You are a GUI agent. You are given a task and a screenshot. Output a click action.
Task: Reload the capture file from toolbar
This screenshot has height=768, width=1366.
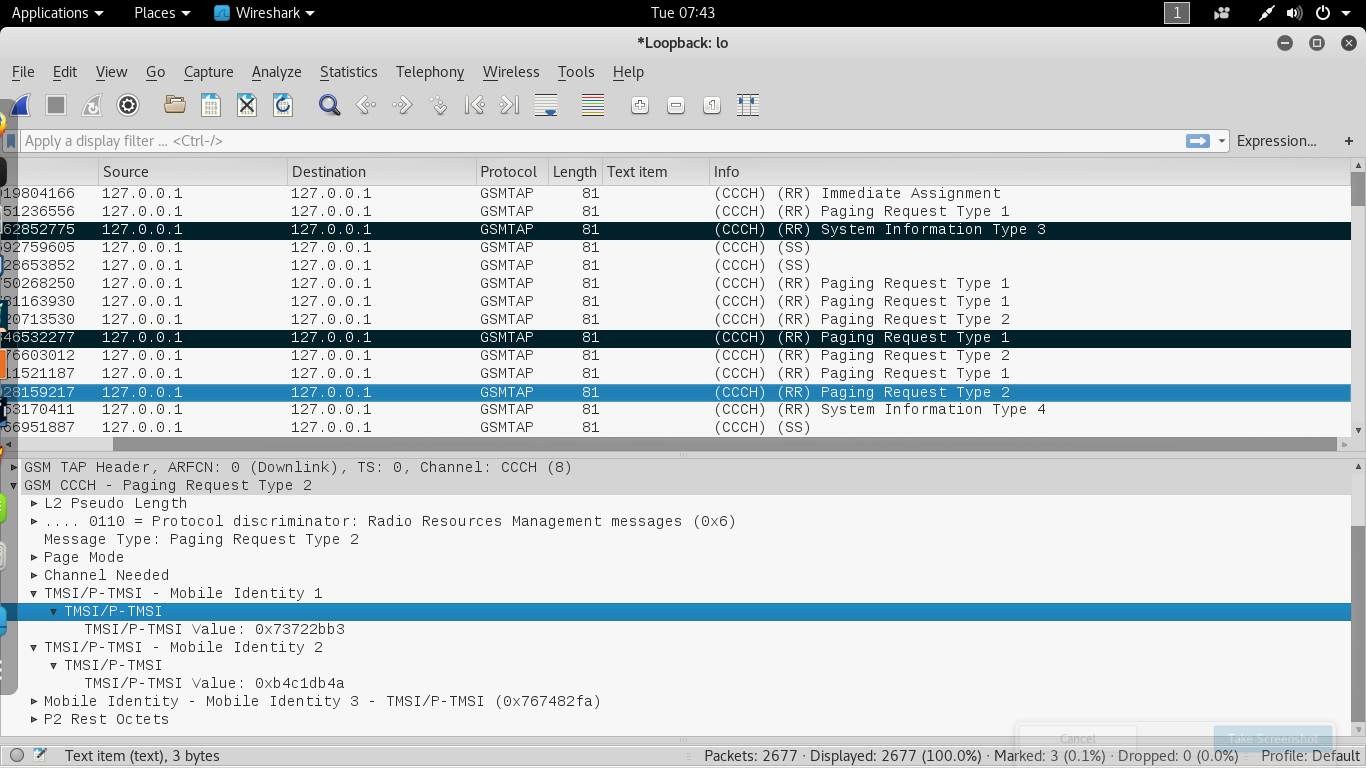tap(283, 105)
